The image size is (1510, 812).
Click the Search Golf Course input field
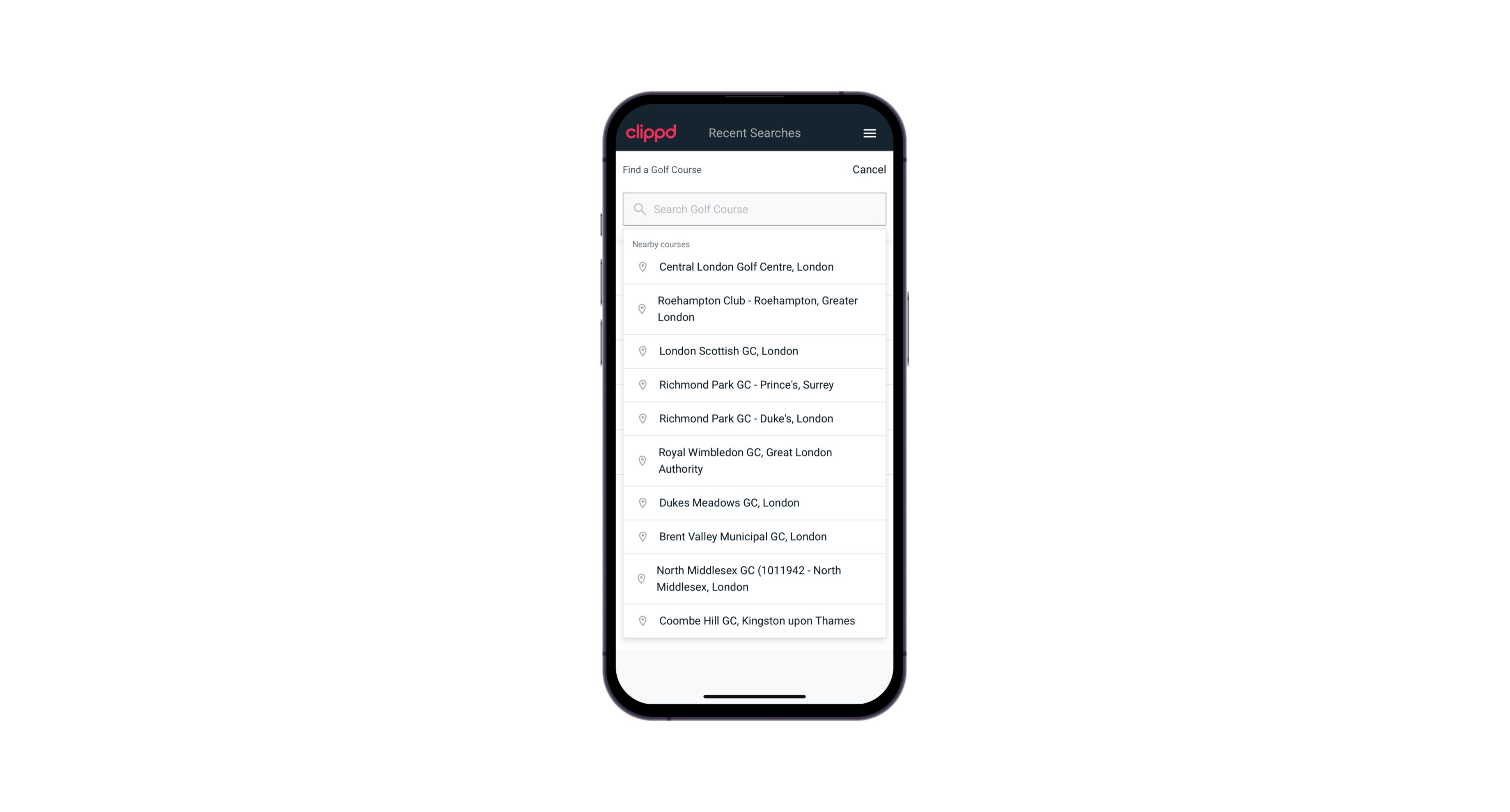coord(755,209)
